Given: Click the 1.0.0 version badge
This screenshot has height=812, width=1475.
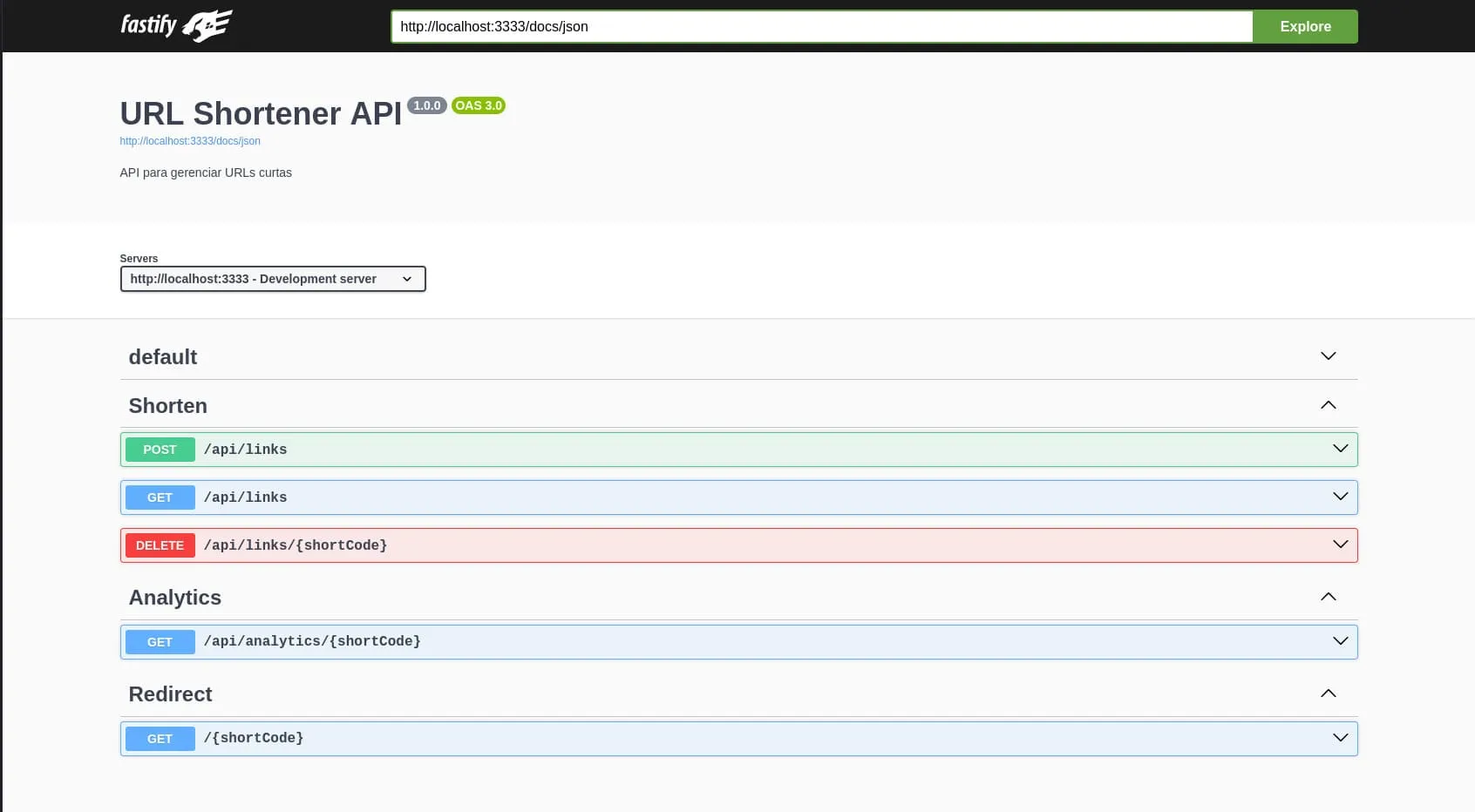Looking at the screenshot, I should point(426,105).
